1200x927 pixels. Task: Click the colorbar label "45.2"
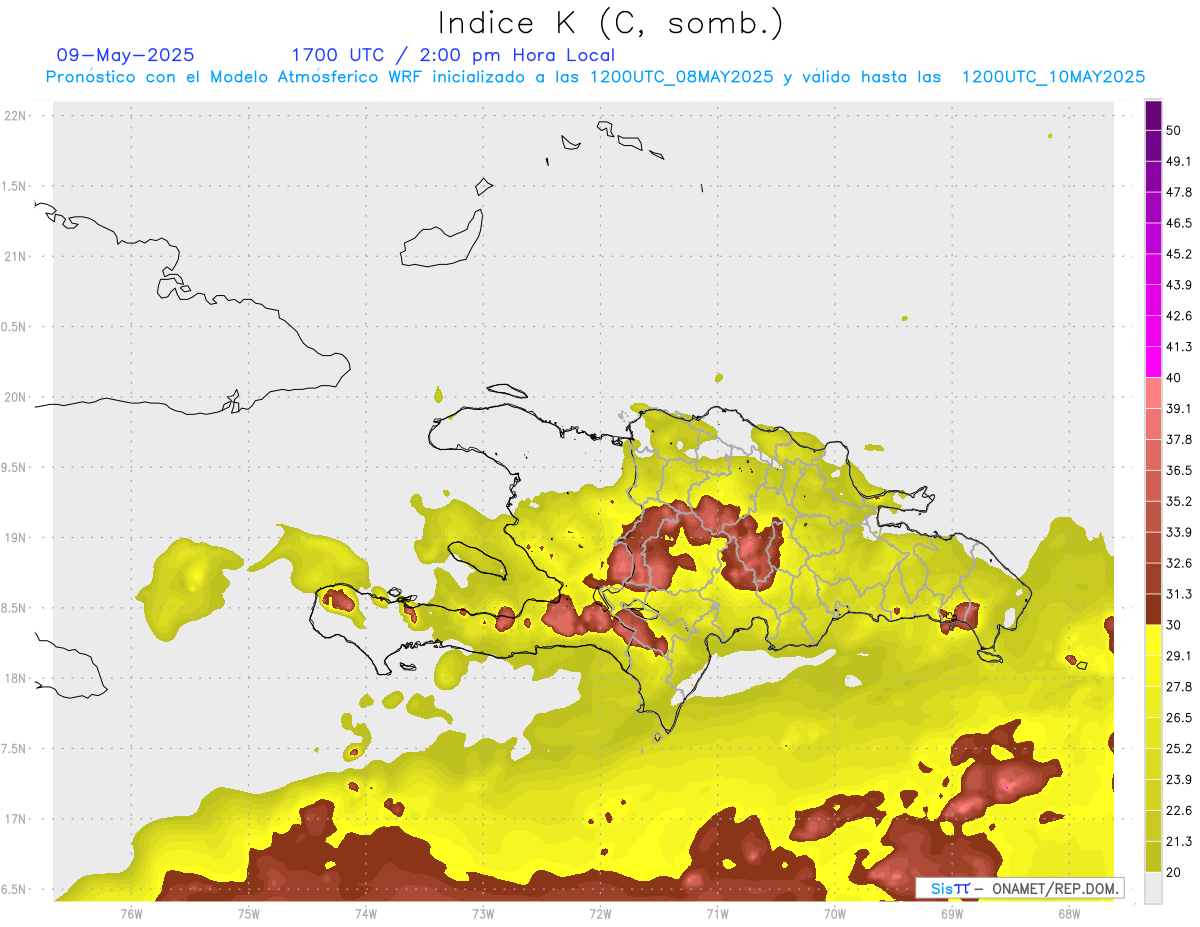1179,254
